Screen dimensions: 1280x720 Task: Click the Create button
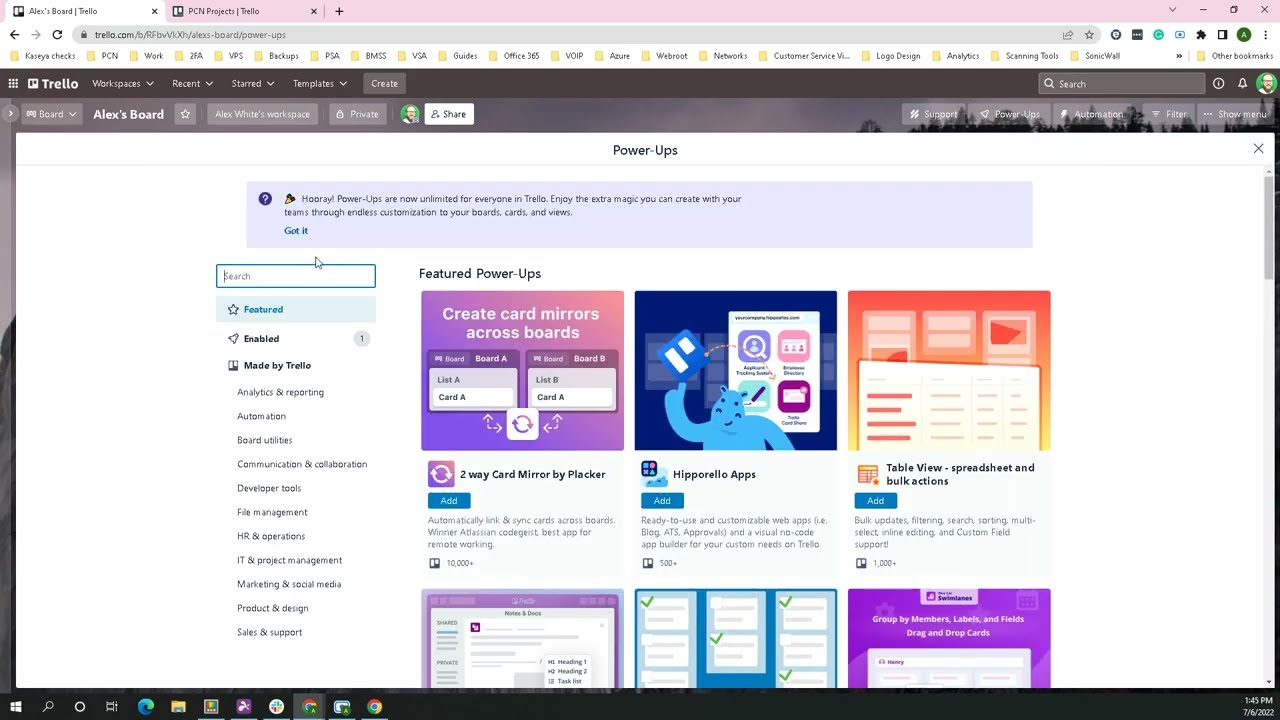point(384,84)
